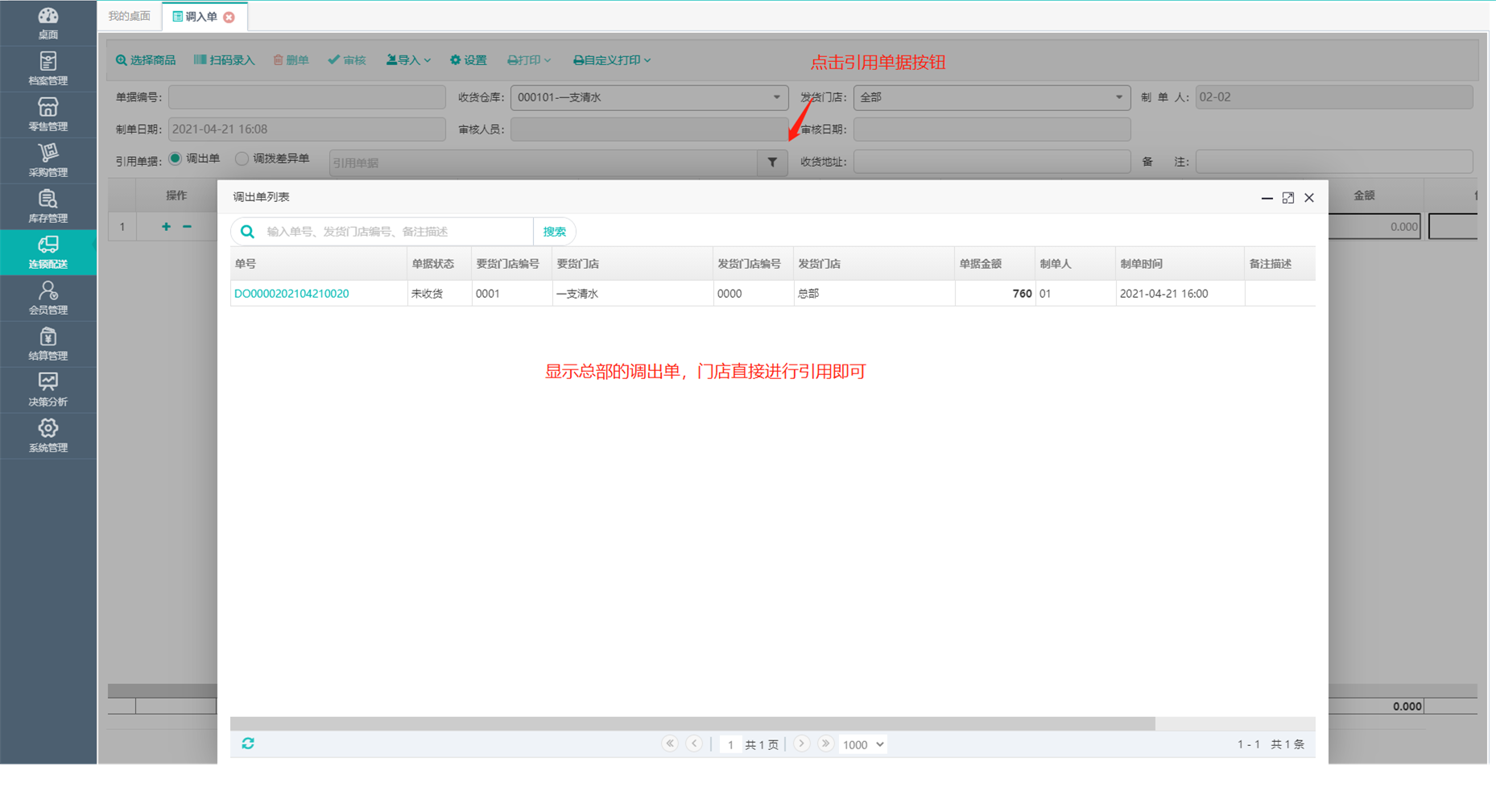This screenshot has width=1496, height=812.
Task: Switch to 我的桌面 tab
Action: (129, 16)
